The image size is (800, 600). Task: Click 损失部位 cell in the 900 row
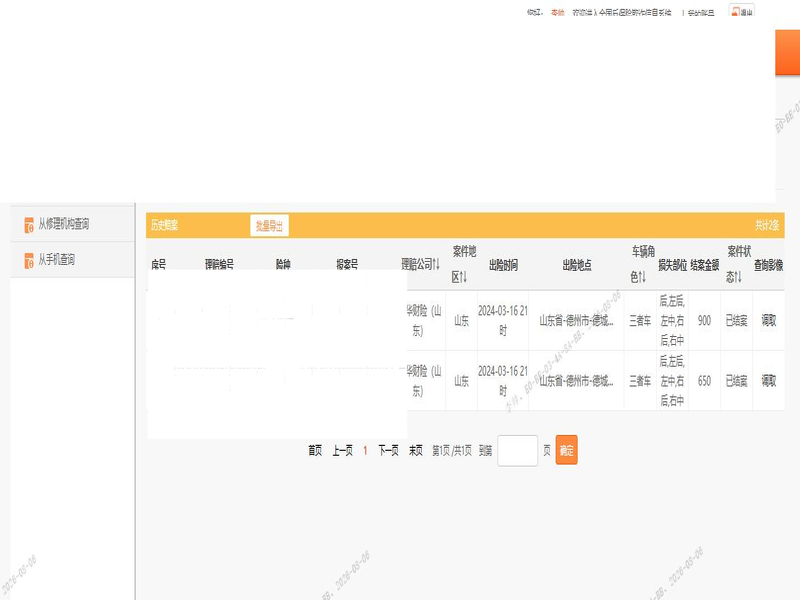(x=672, y=320)
